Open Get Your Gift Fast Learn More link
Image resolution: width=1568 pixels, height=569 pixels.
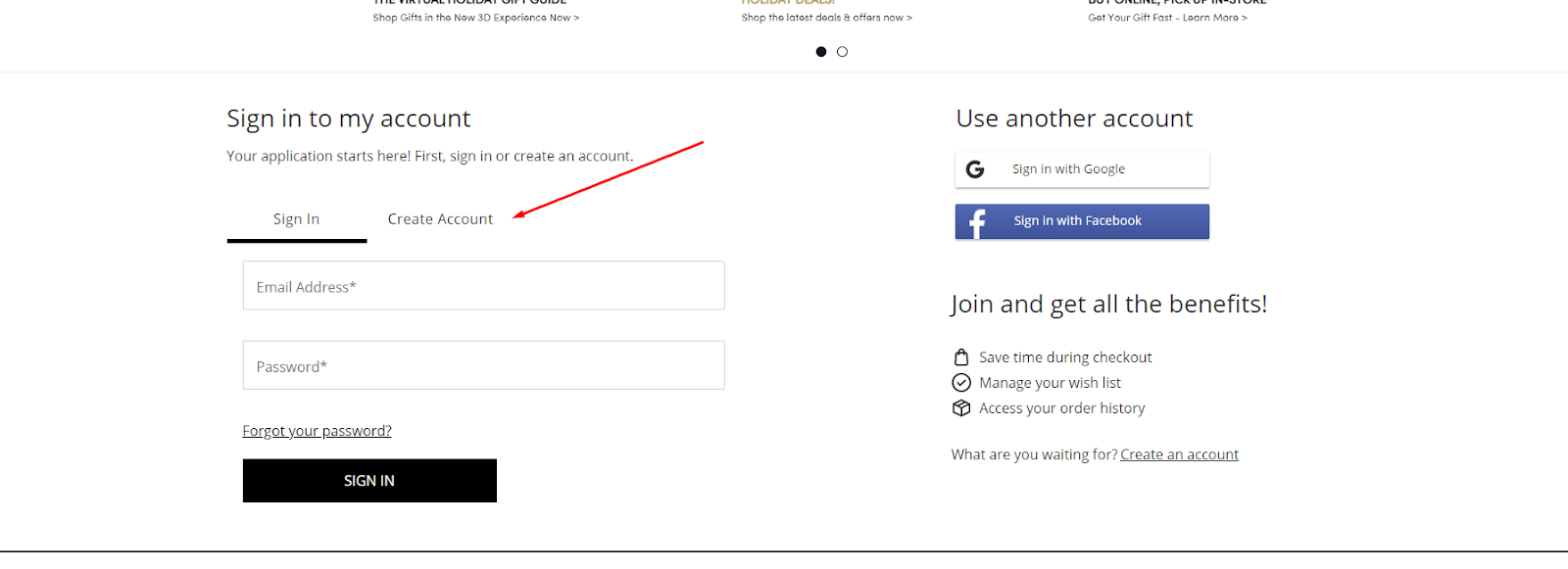1167,18
